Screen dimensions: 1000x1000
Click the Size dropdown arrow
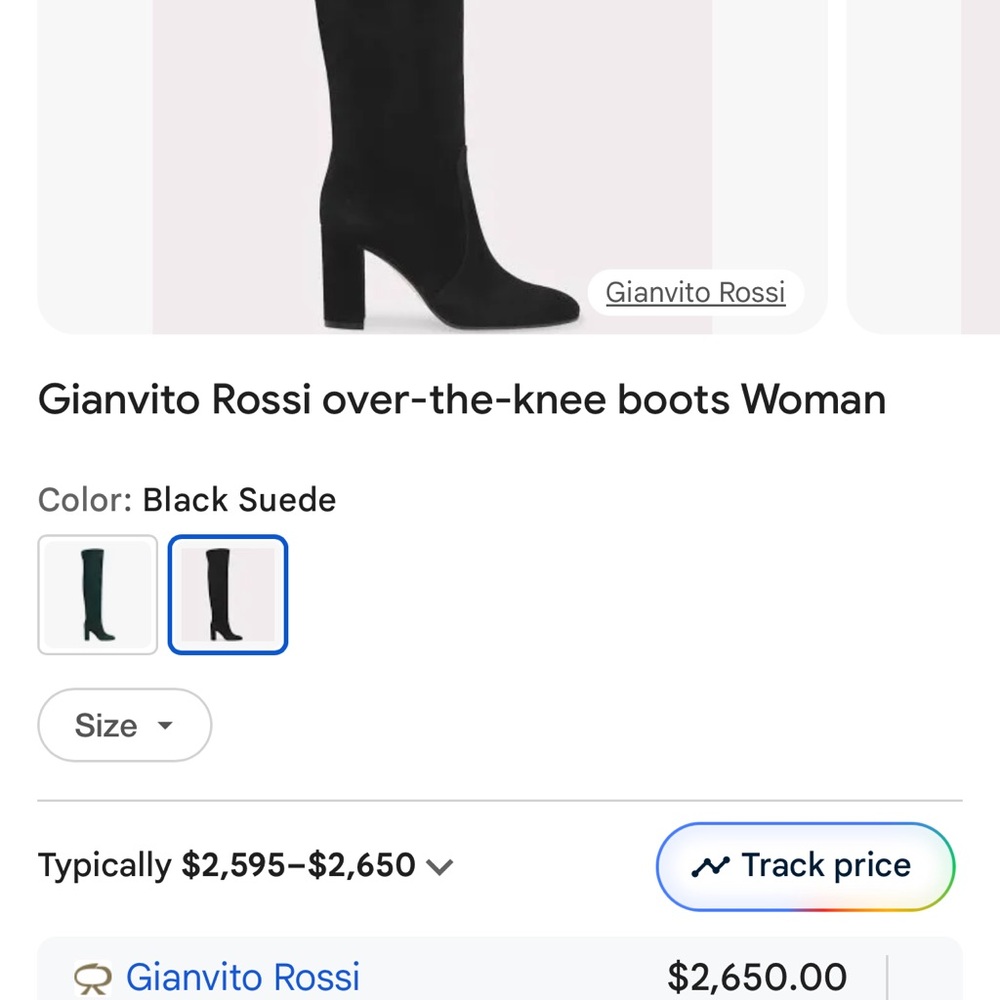[x=167, y=727]
